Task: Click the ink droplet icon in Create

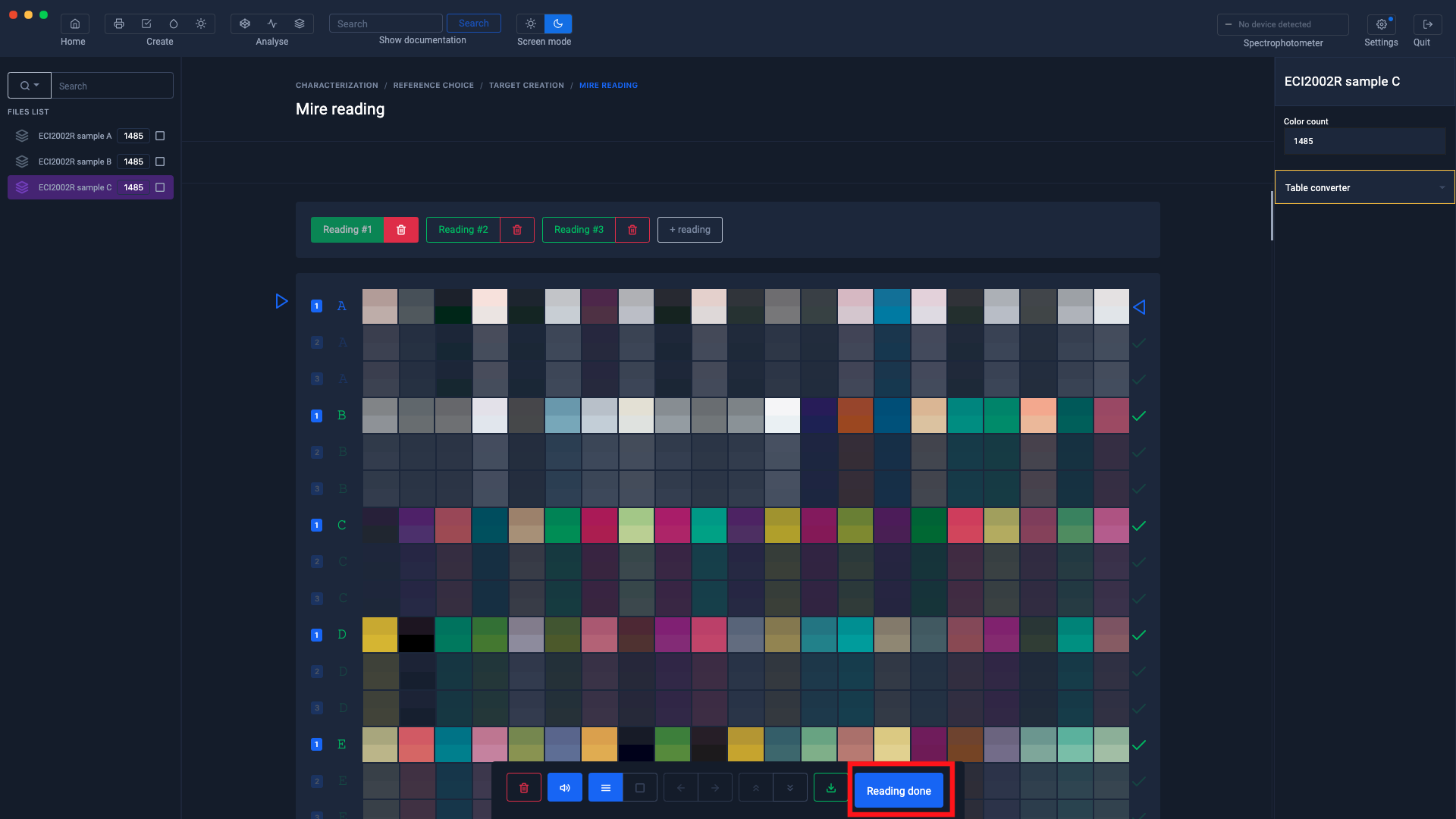Action: (174, 24)
